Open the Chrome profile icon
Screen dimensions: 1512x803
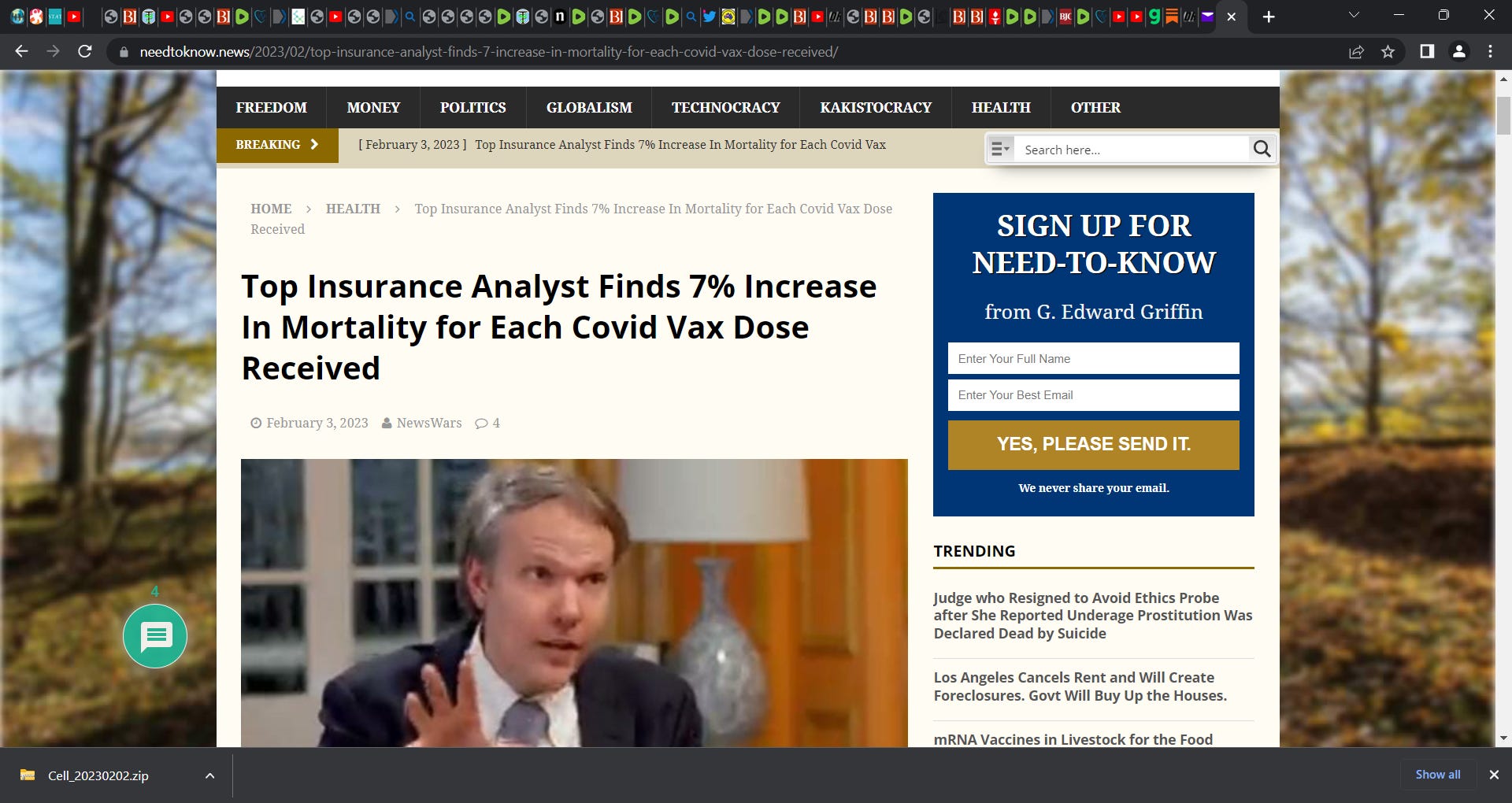coord(1458,51)
